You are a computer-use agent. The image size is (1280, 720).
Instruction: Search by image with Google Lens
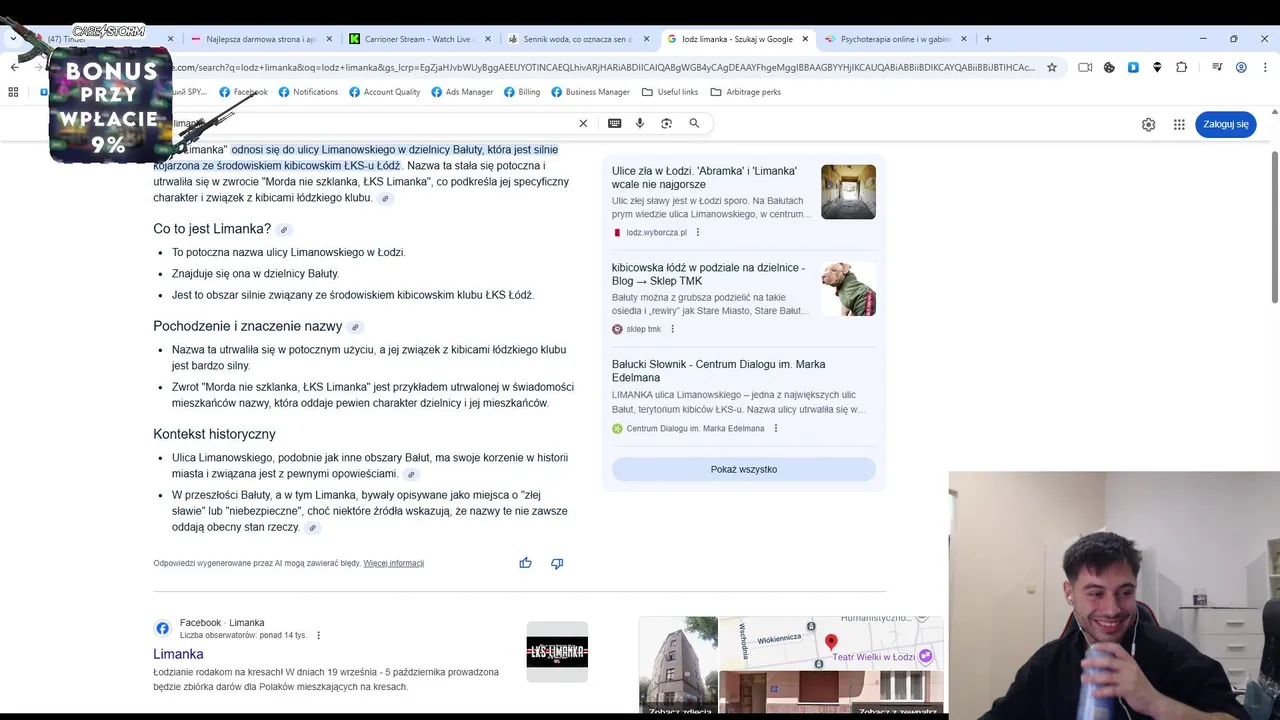click(667, 123)
